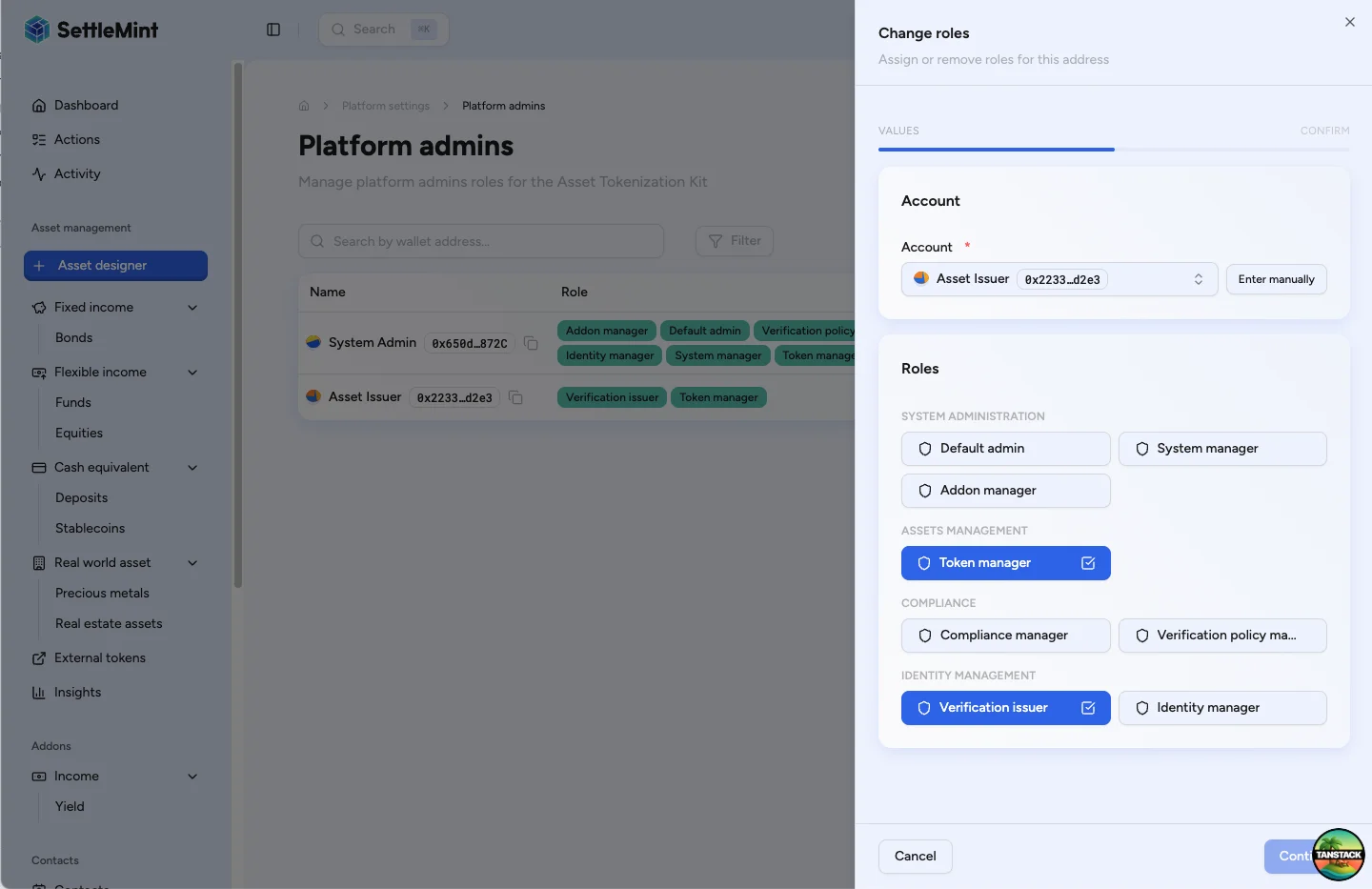Click the Enter manually button
The width and height of the screenshot is (1372, 889).
[1276, 279]
